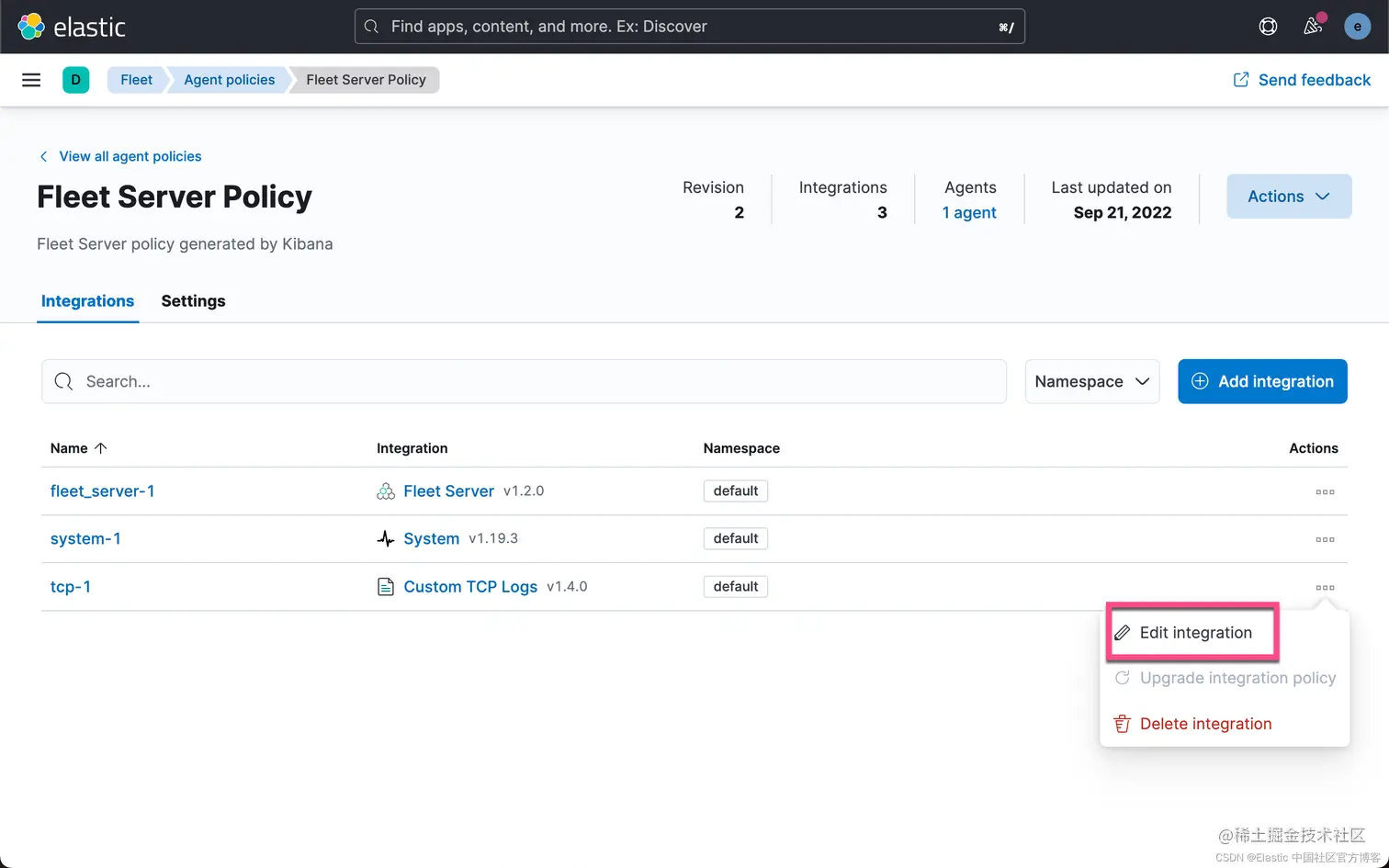The width and height of the screenshot is (1389, 868).
Task: Open the fleet_server-1 integration policy
Action: coord(102,491)
